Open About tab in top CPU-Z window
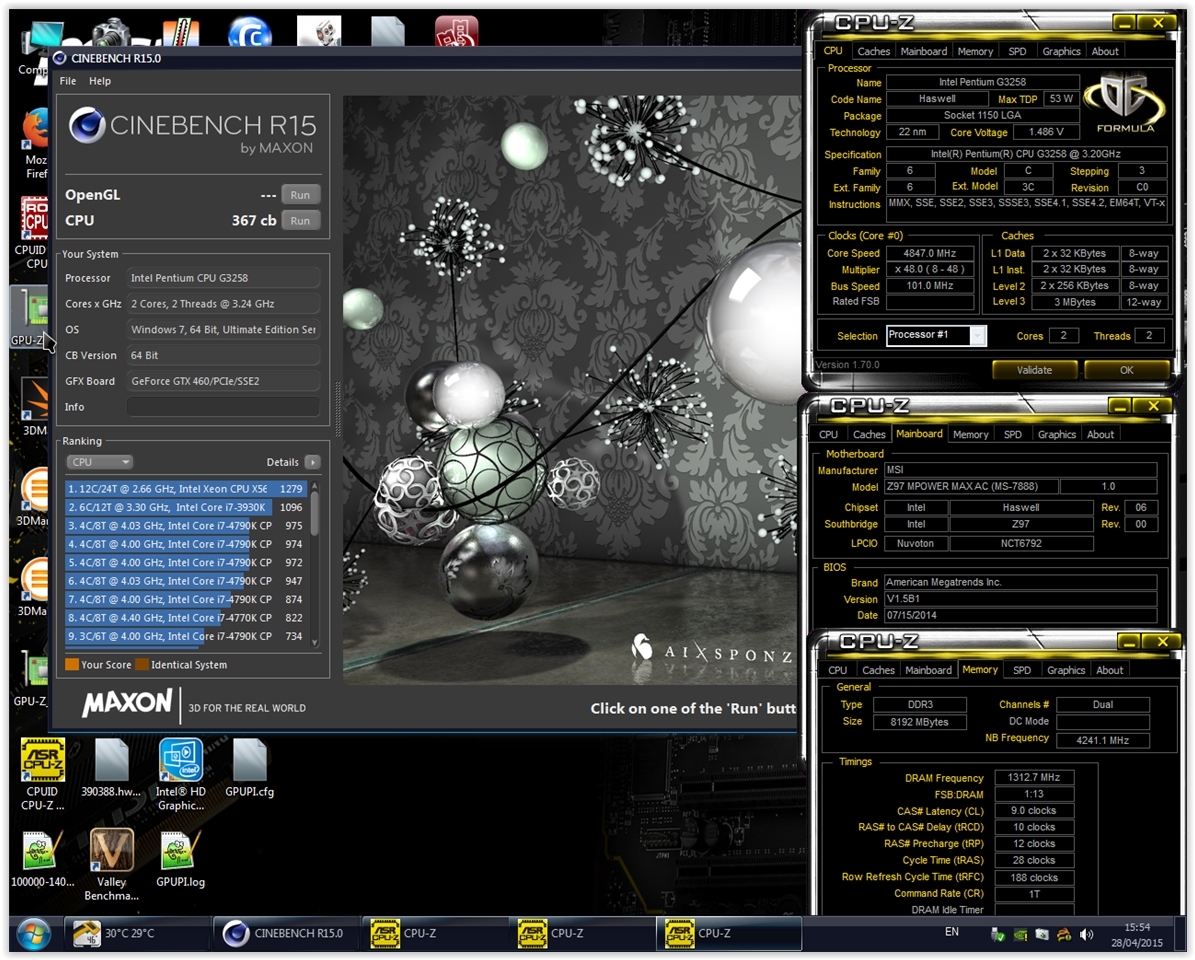 coord(1105,51)
